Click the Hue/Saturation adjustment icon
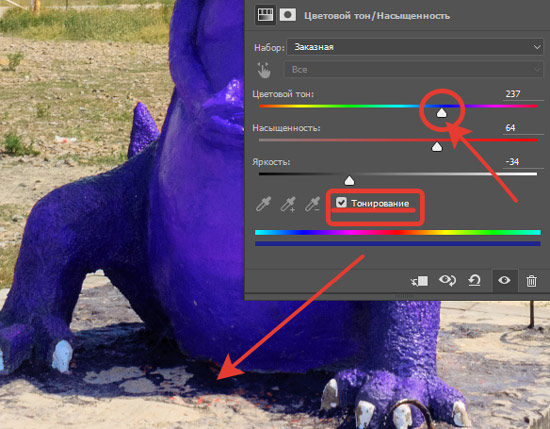Screen dimensions: 550x429 [265, 15]
